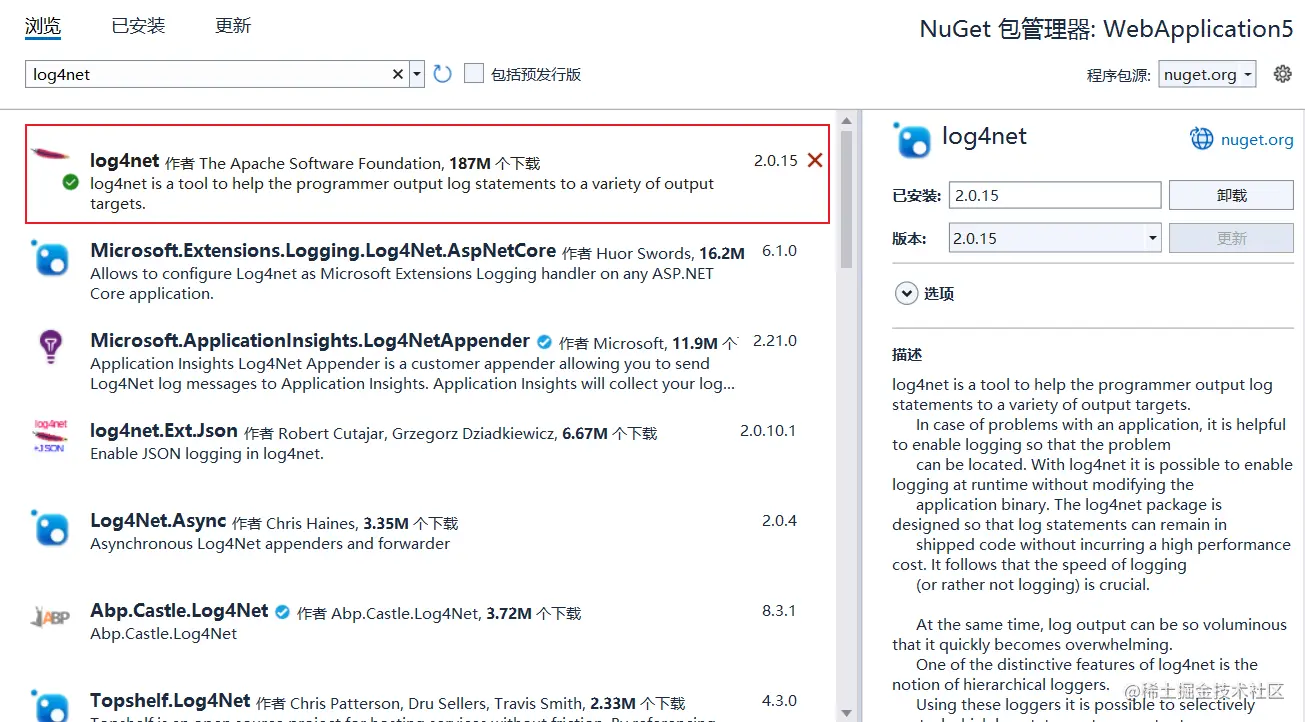This screenshot has height=722, width=1305.
Task: Select Topshelf.Log4Net package title
Action: tap(170, 700)
